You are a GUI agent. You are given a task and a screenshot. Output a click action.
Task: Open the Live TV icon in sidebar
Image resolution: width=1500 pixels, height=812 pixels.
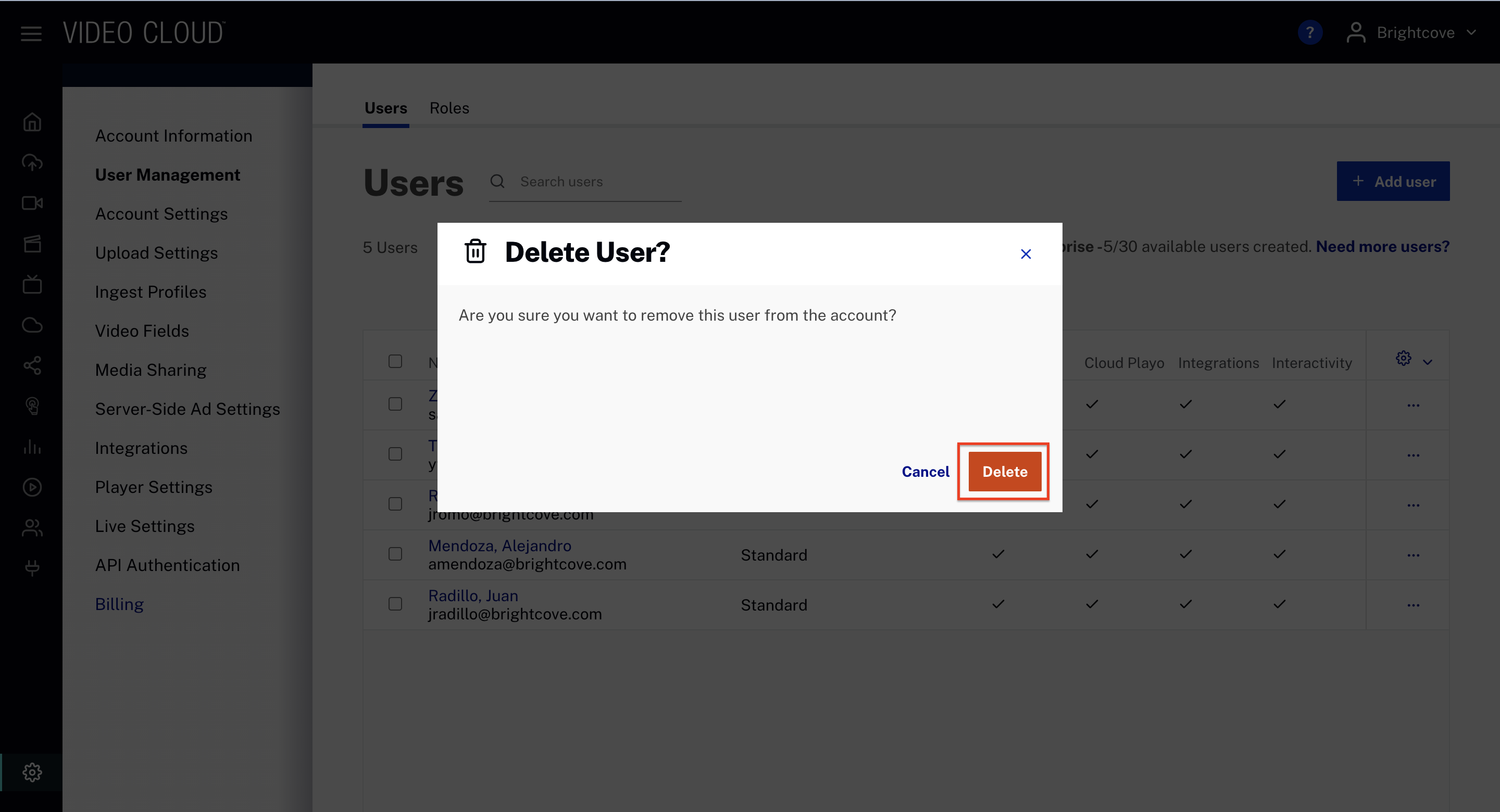(32, 284)
